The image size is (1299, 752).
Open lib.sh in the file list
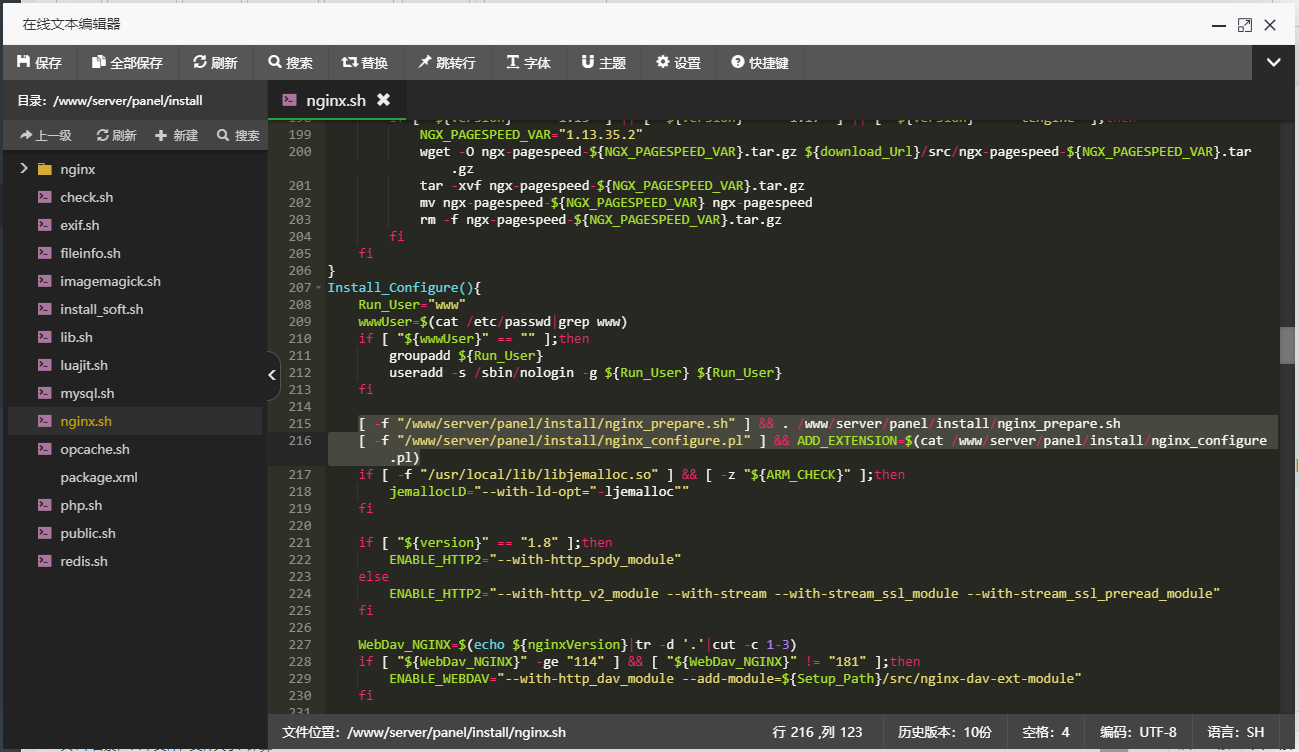(76, 337)
